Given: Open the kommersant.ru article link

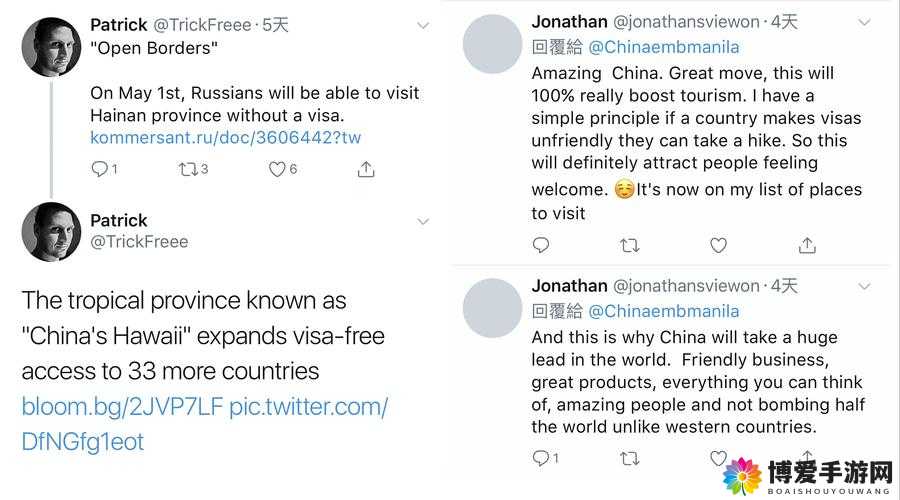Looking at the screenshot, I should (x=226, y=138).
